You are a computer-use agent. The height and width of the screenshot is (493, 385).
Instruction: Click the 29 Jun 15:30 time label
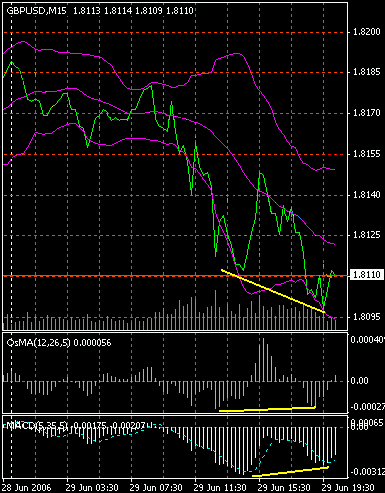284,488
